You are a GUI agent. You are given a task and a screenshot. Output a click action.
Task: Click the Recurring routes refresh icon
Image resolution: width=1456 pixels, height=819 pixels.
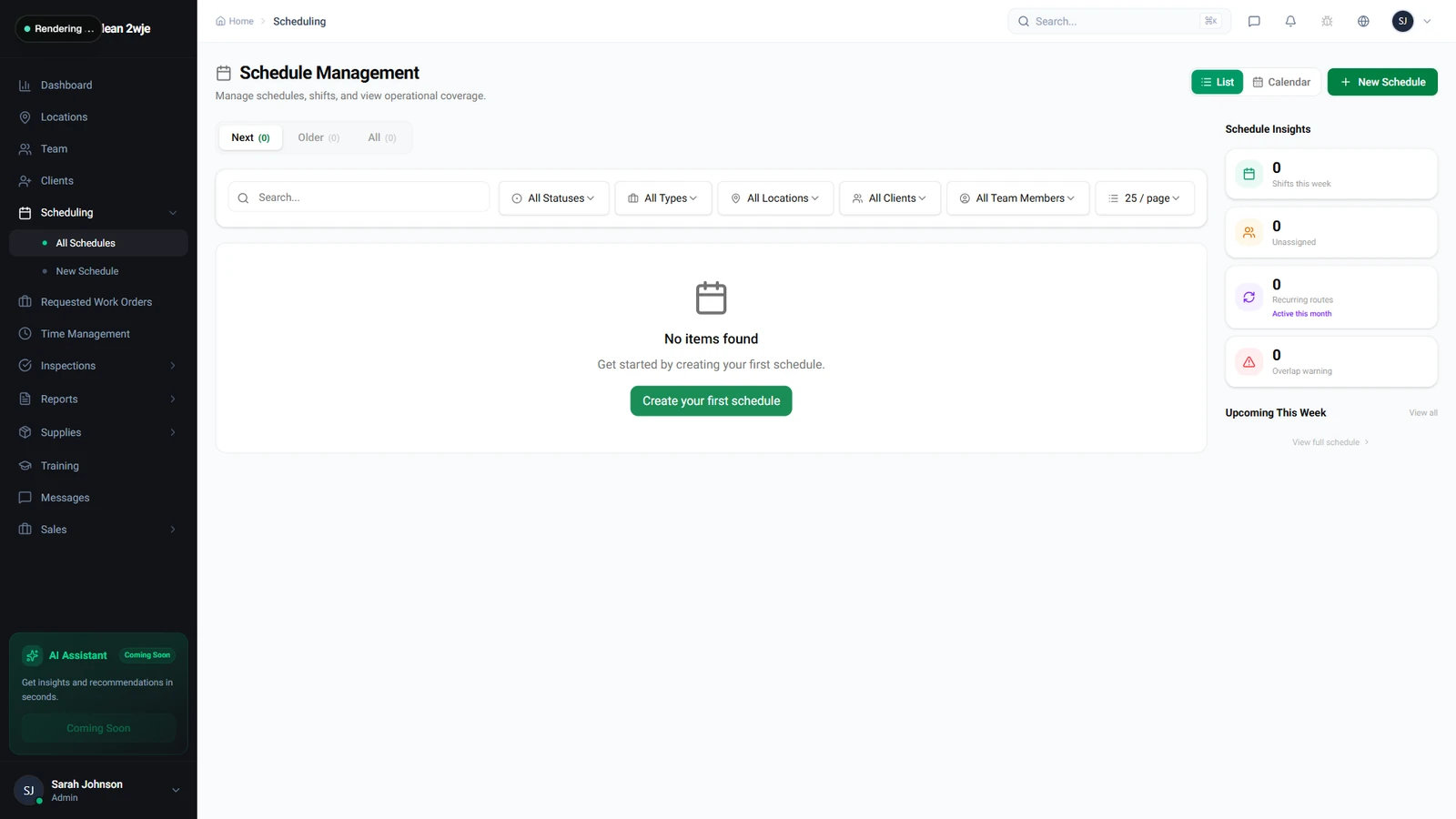point(1249,297)
